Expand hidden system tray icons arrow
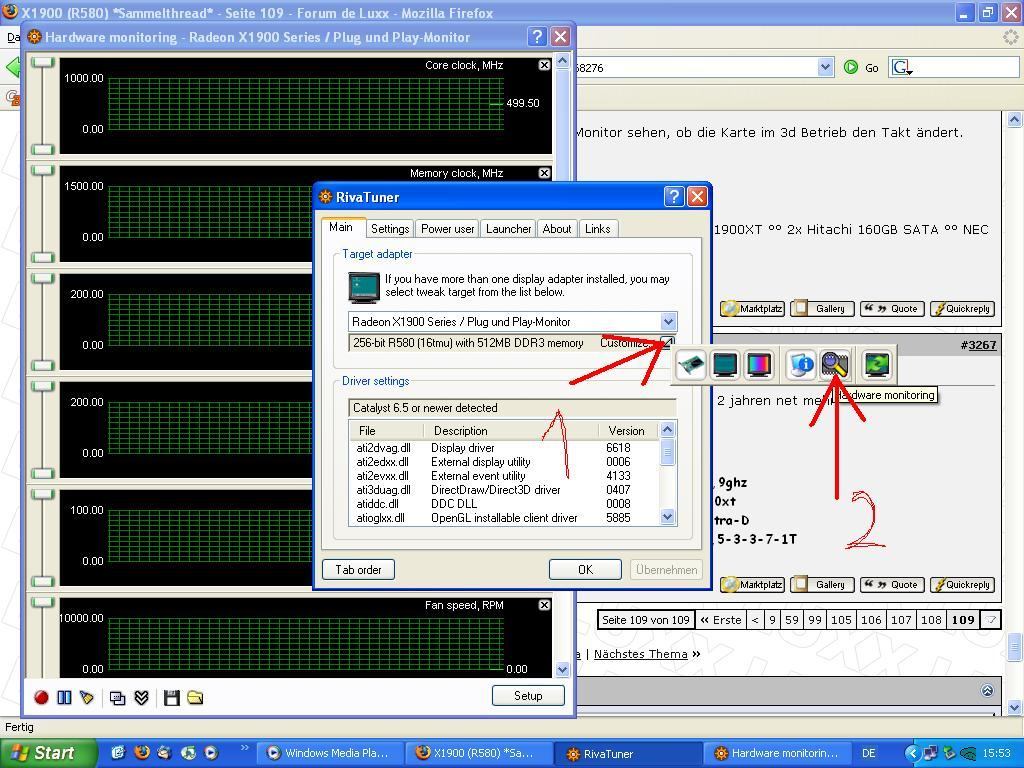Image resolution: width=1024 pixels, height=768 pixels. (912, 753)
